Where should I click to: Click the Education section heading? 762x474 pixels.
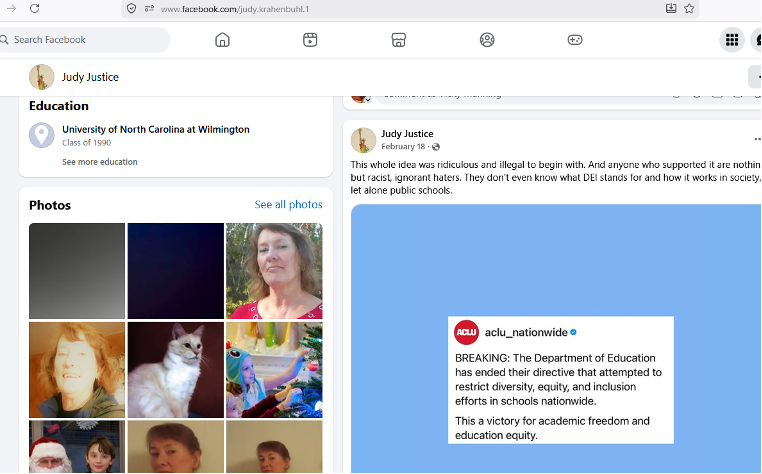[59, 105]
